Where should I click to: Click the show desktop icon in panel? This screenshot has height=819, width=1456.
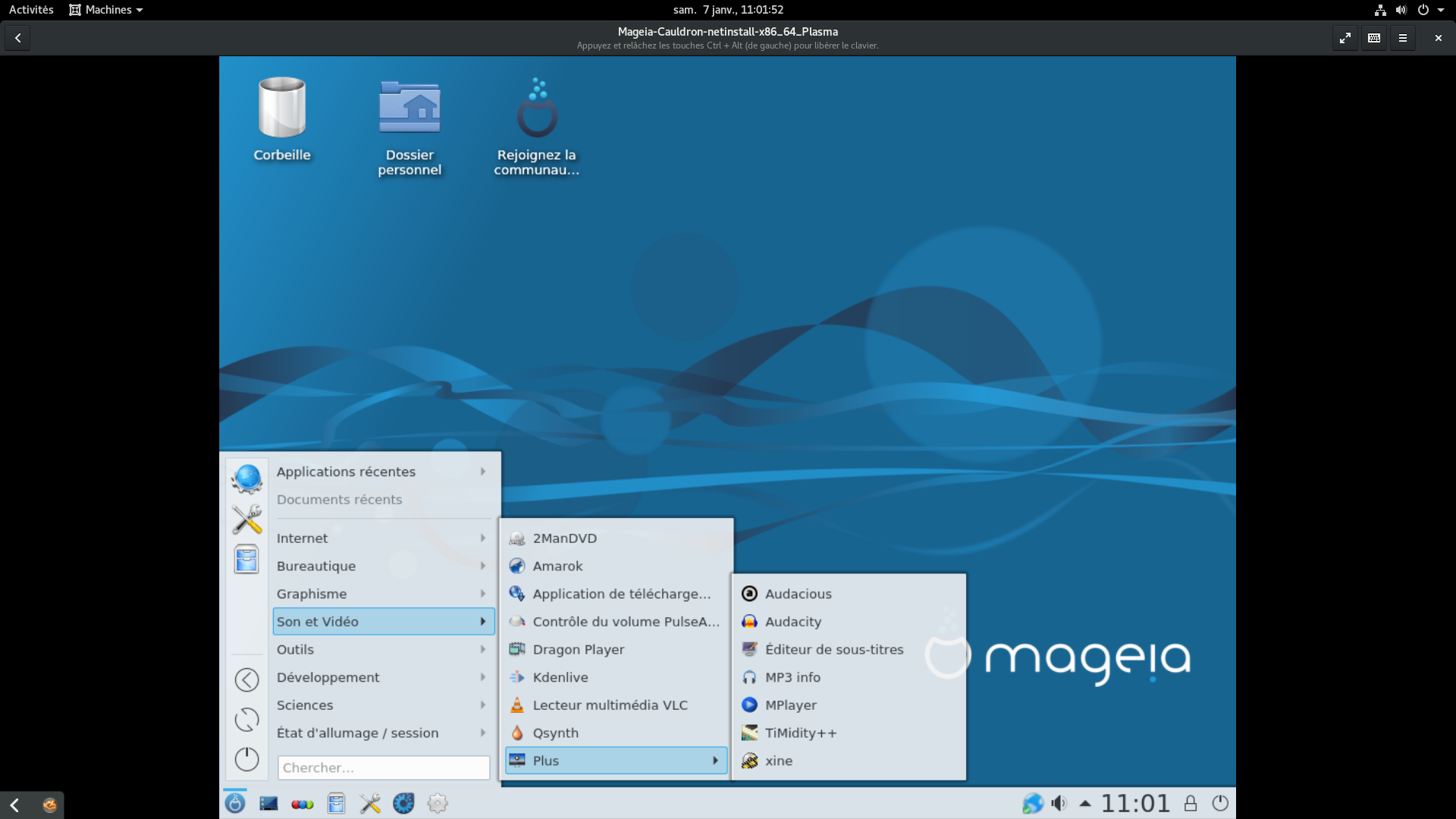(268, 803)
